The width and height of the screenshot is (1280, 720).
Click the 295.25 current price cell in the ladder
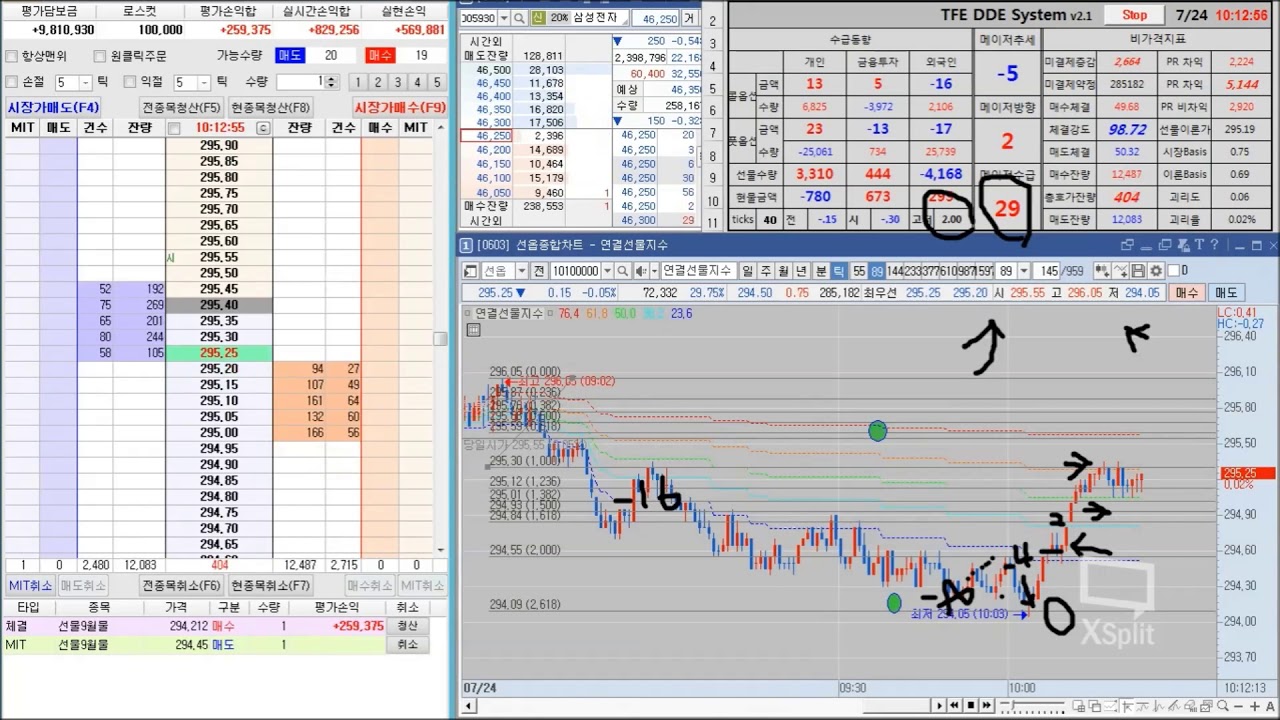coord(219,353)
